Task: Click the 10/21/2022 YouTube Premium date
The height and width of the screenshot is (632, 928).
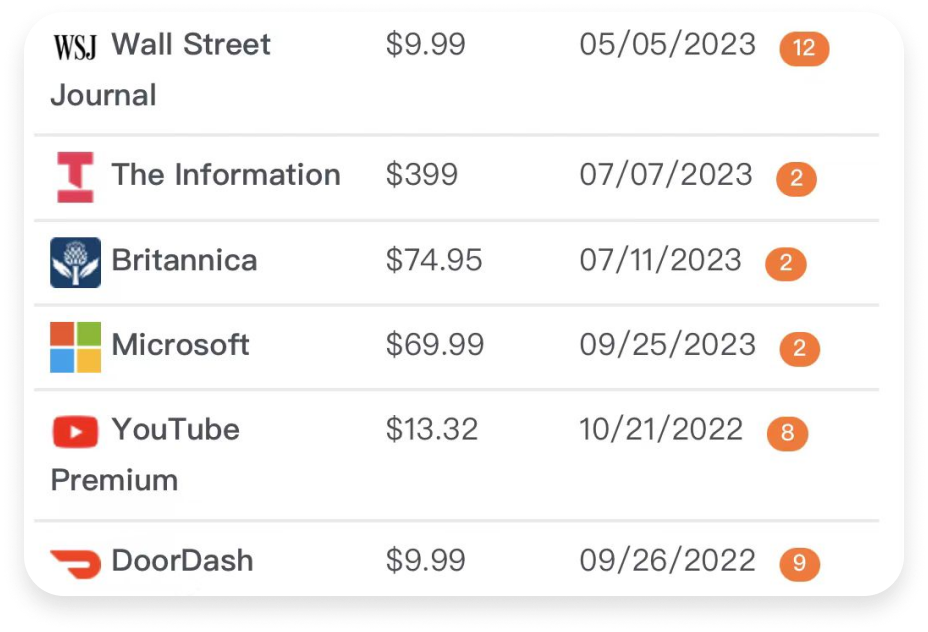Action: [661, 430]
